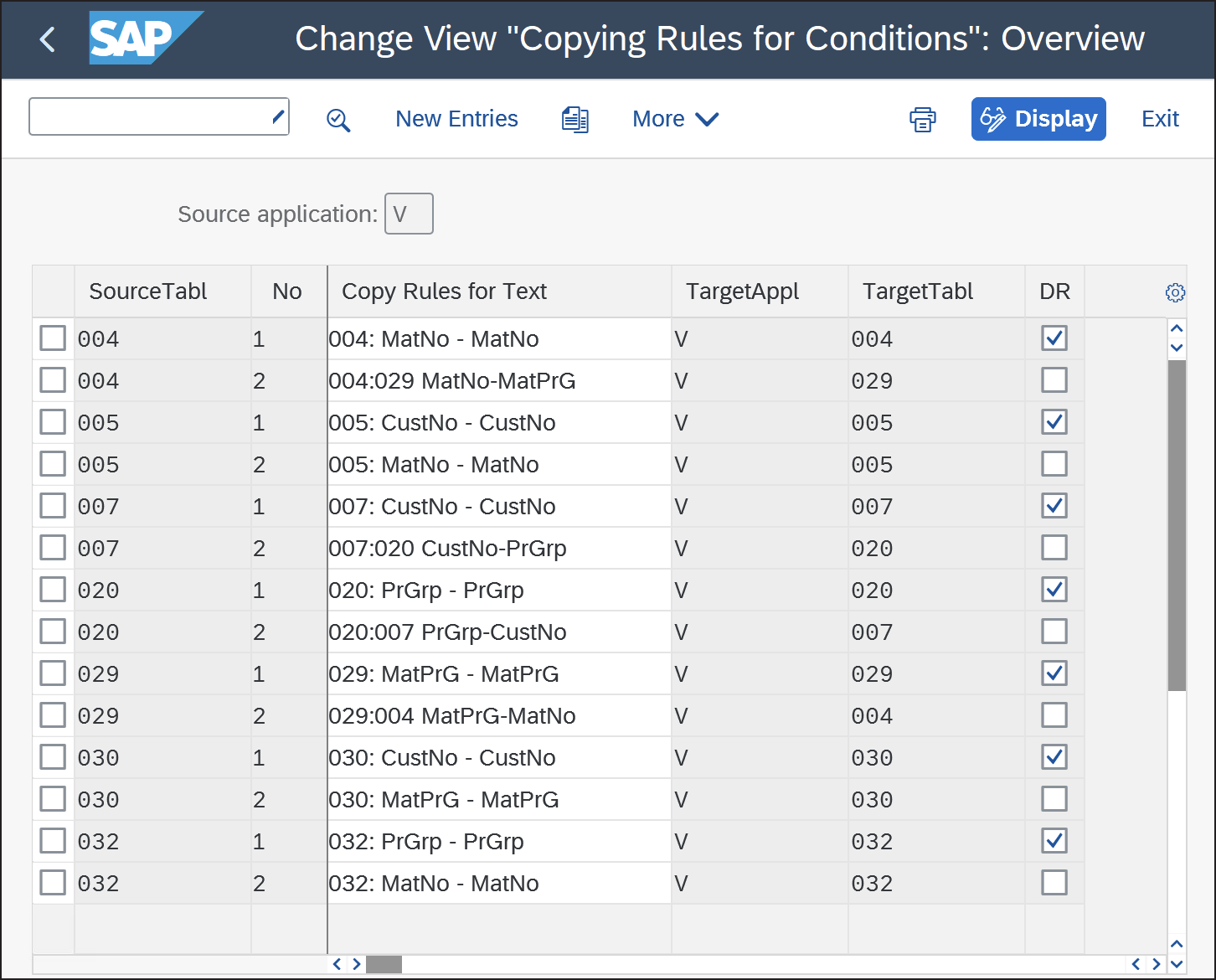Check DR for 007:020 CustNo-PrGrp
Image resolution: width=1216 pixels, height=980 pixels.
coord(1054,548)
